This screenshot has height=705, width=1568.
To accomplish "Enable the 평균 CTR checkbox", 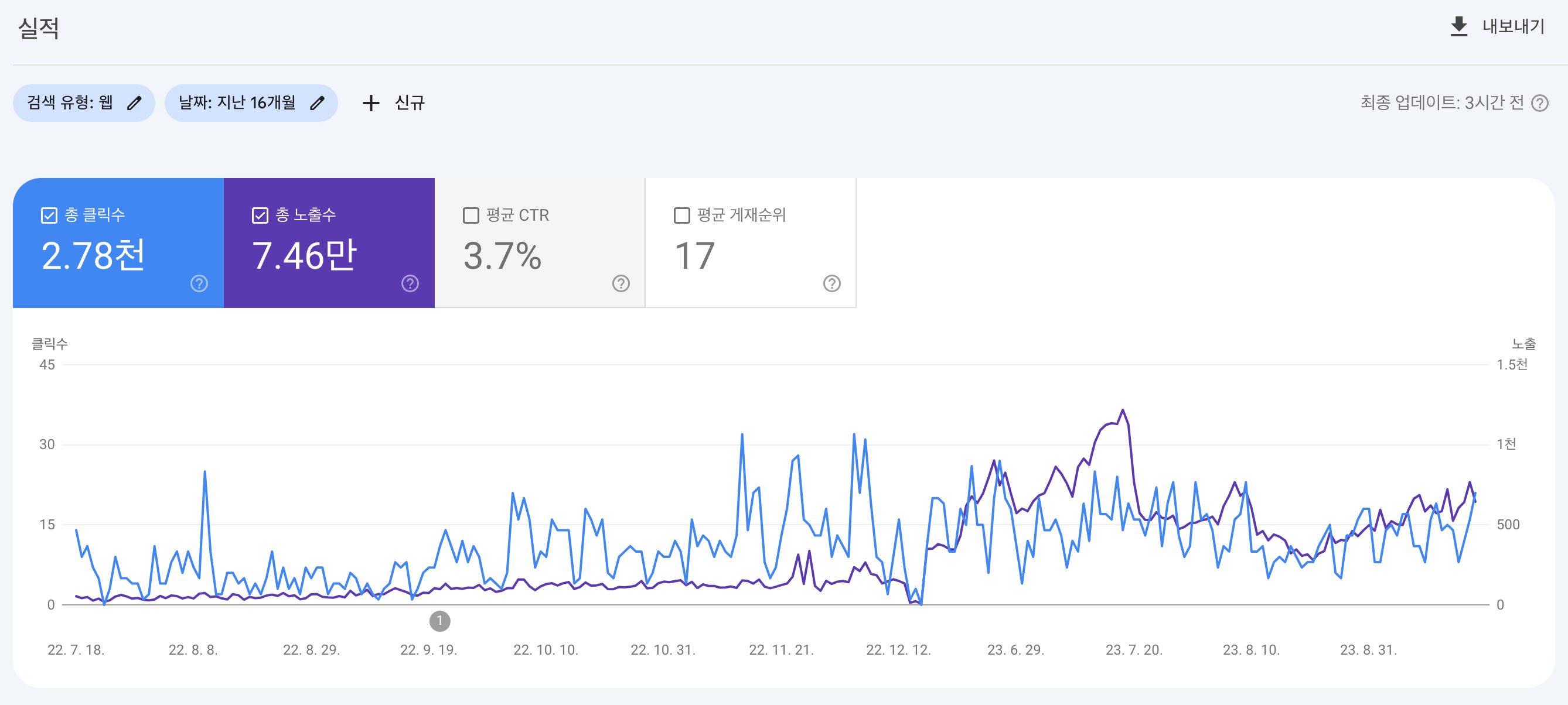I will coord(471,215).
